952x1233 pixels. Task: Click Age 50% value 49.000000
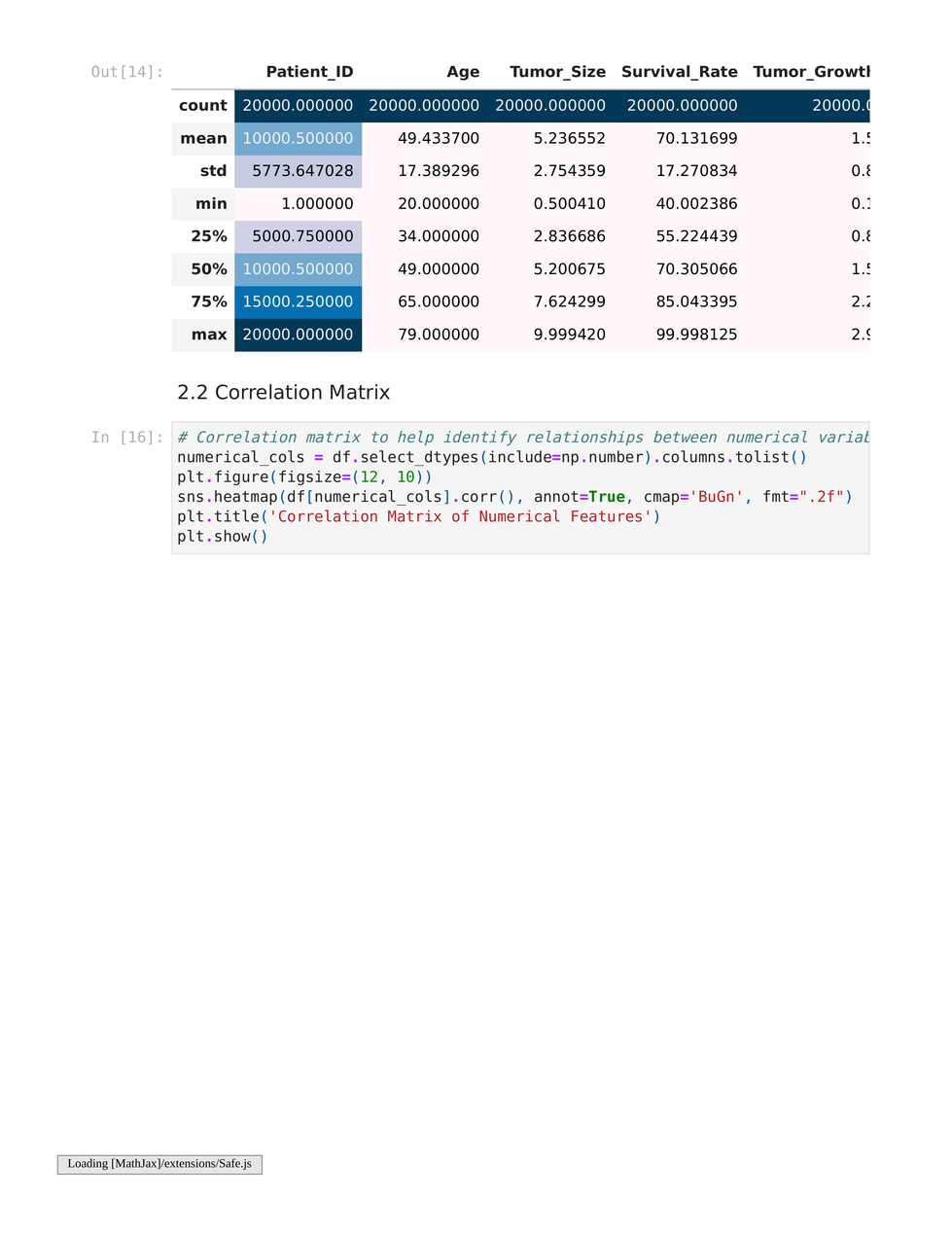[439, 268]
